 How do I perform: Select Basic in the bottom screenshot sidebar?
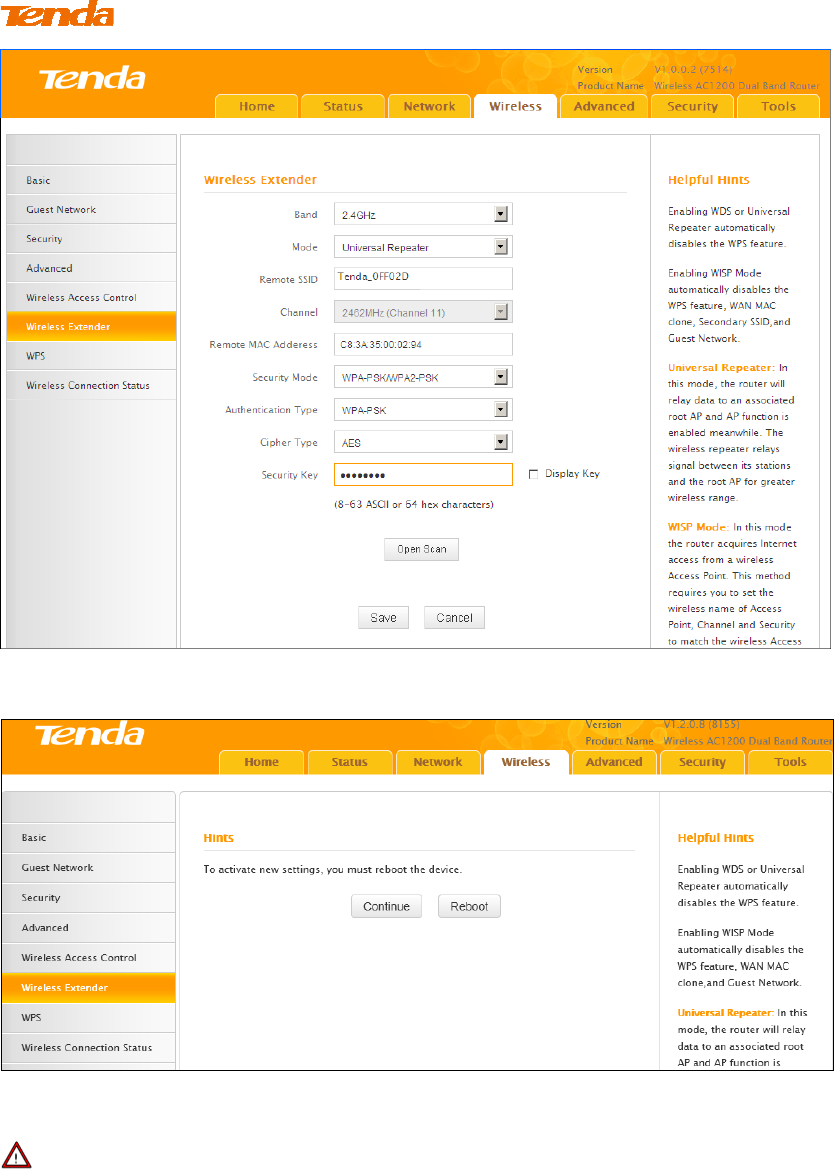coord(88,838)
